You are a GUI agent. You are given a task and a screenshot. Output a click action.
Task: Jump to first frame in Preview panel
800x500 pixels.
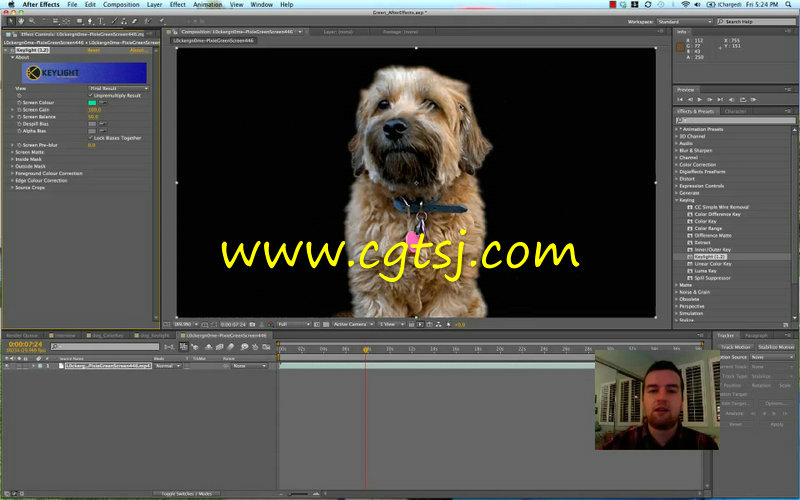(680, 99)
